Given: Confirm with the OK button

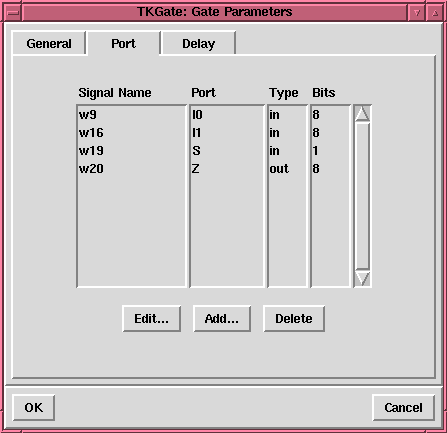Looking at the screenshot, I should (x=34, y=407).
